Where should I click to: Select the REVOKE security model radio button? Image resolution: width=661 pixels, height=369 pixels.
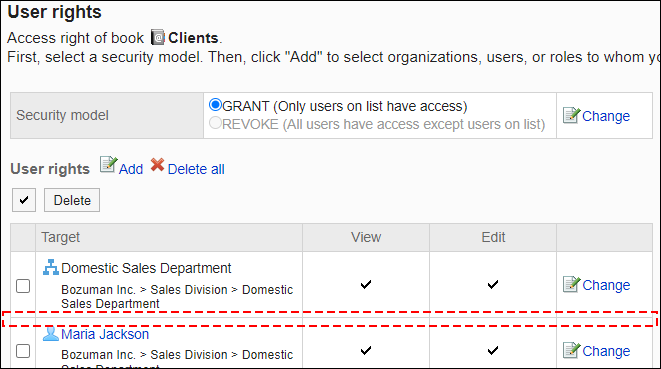point(215,123)
